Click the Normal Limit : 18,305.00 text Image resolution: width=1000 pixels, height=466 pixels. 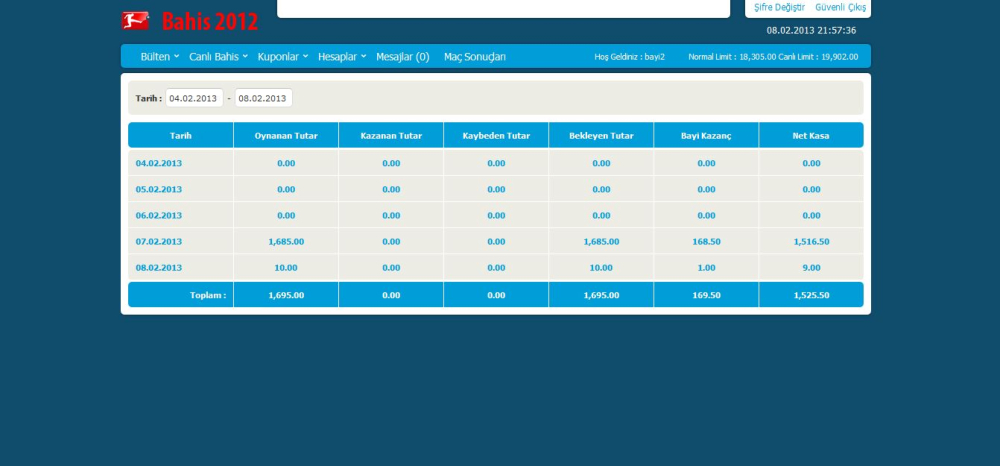click(732, 57)
